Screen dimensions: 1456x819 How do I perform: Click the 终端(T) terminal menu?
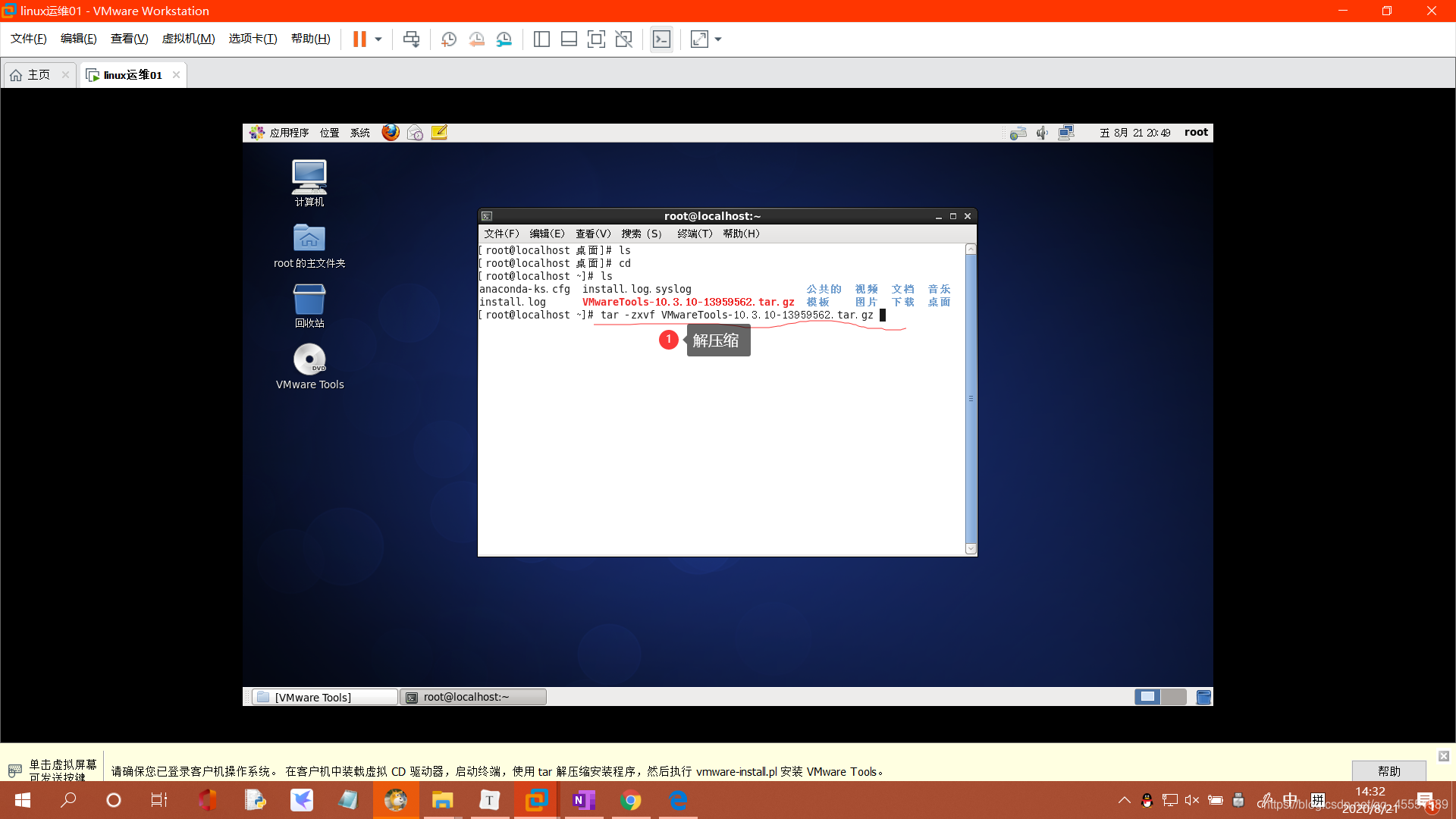[x=695, y=234]
